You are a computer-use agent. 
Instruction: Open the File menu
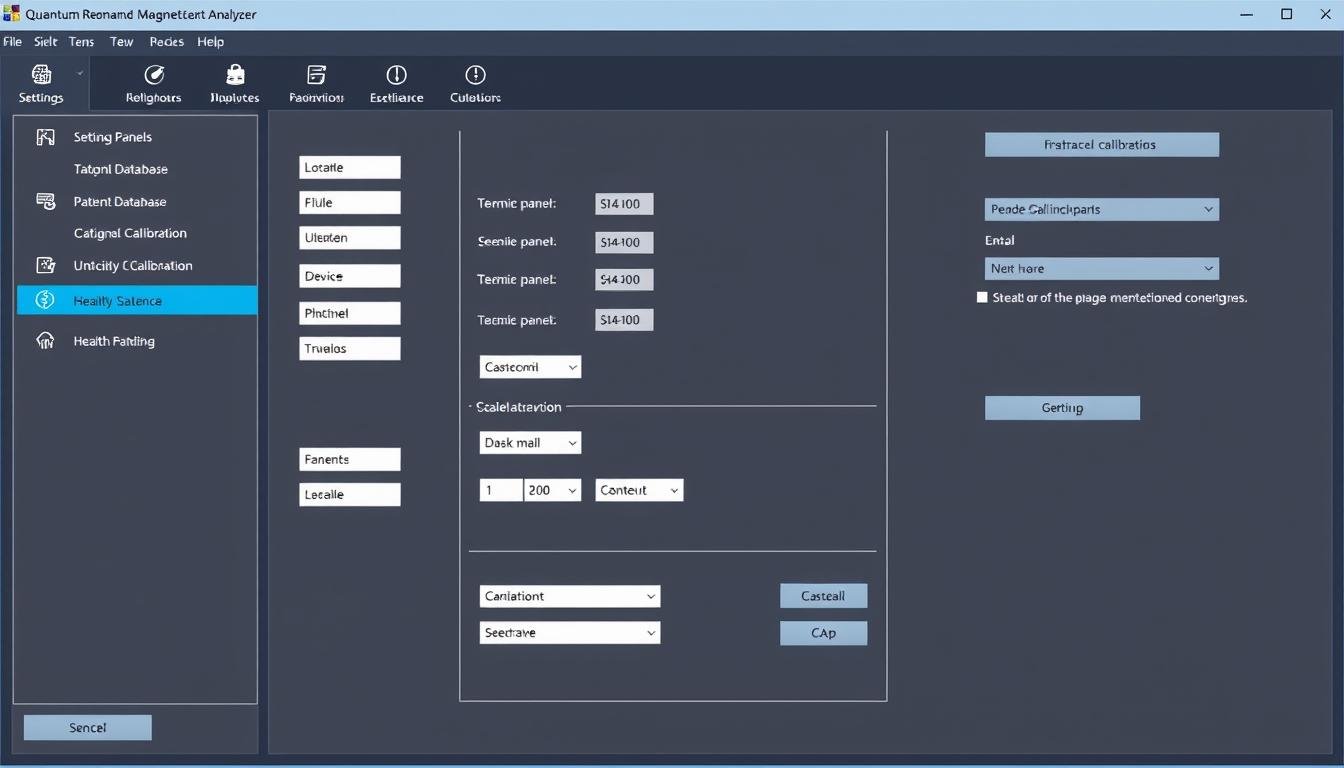click(12, 42)
